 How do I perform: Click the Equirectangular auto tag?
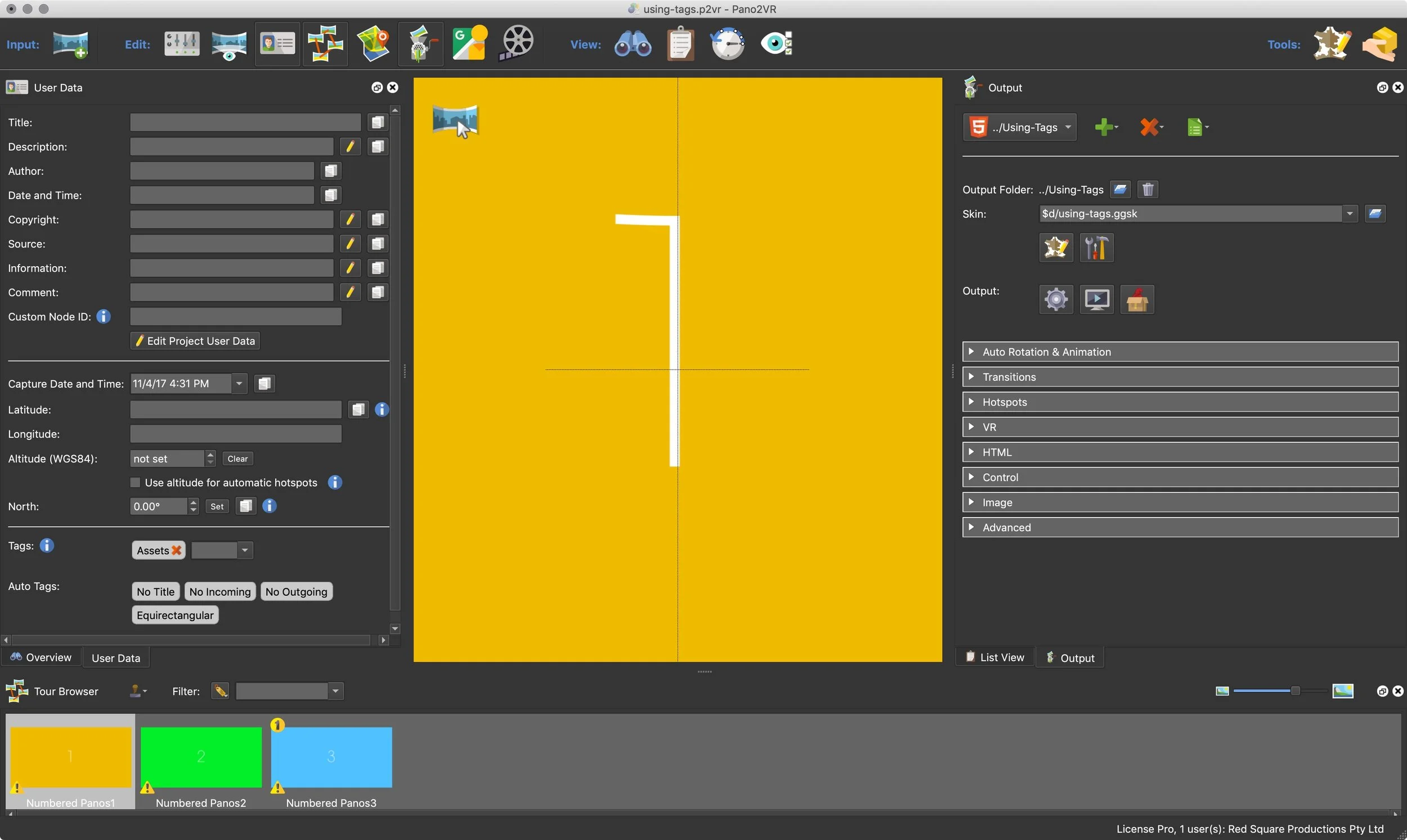175,616
